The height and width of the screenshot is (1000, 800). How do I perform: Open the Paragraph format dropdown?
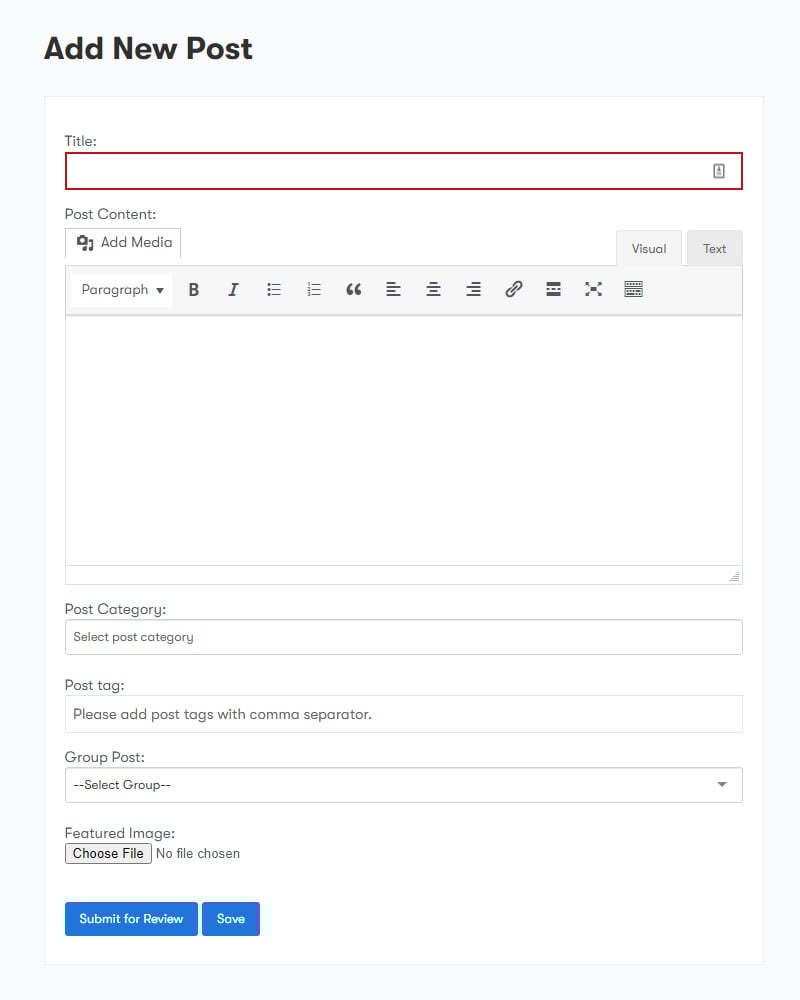coord(120,289)
